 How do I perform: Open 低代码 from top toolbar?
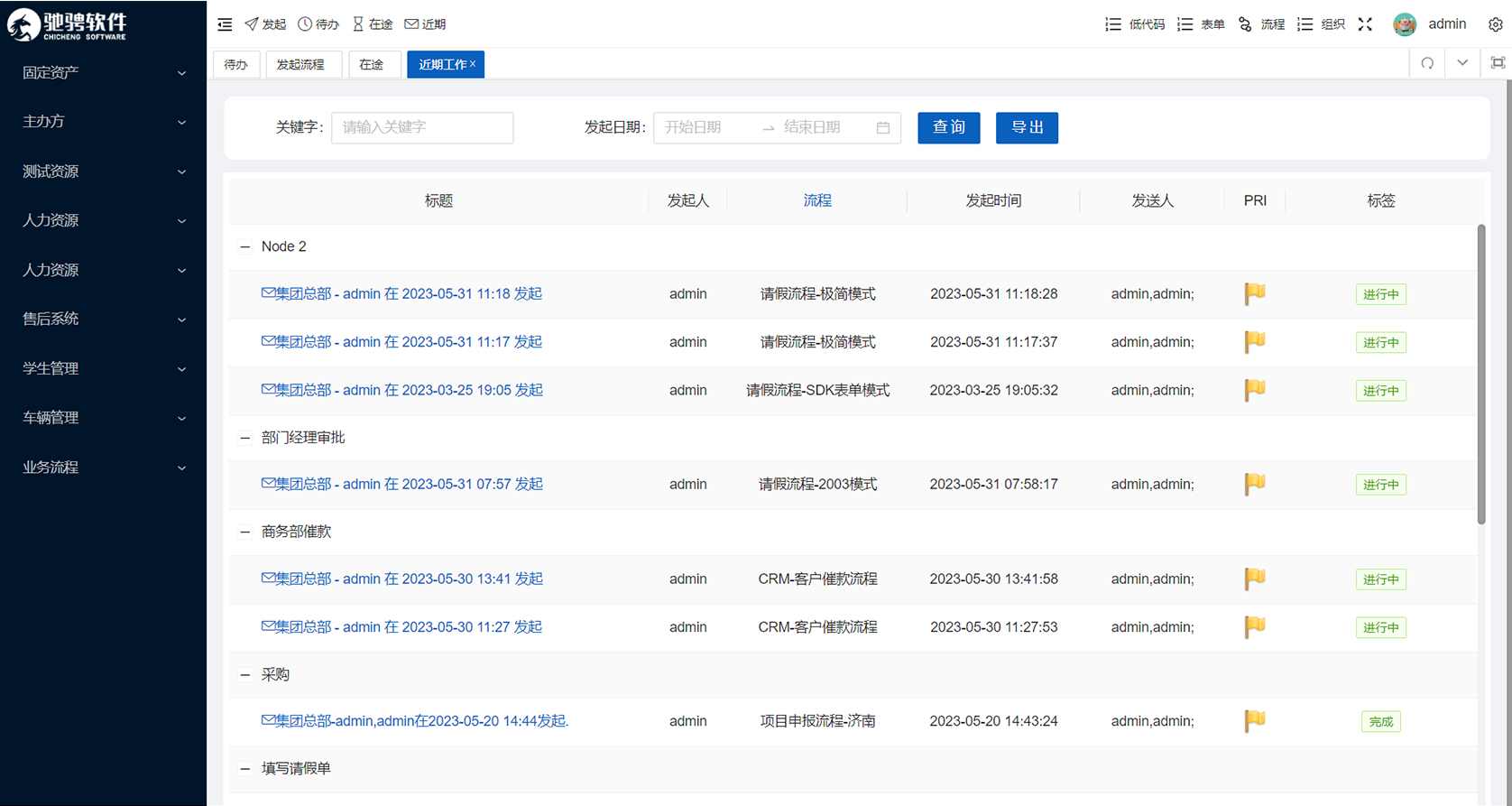coord(1135,24)
